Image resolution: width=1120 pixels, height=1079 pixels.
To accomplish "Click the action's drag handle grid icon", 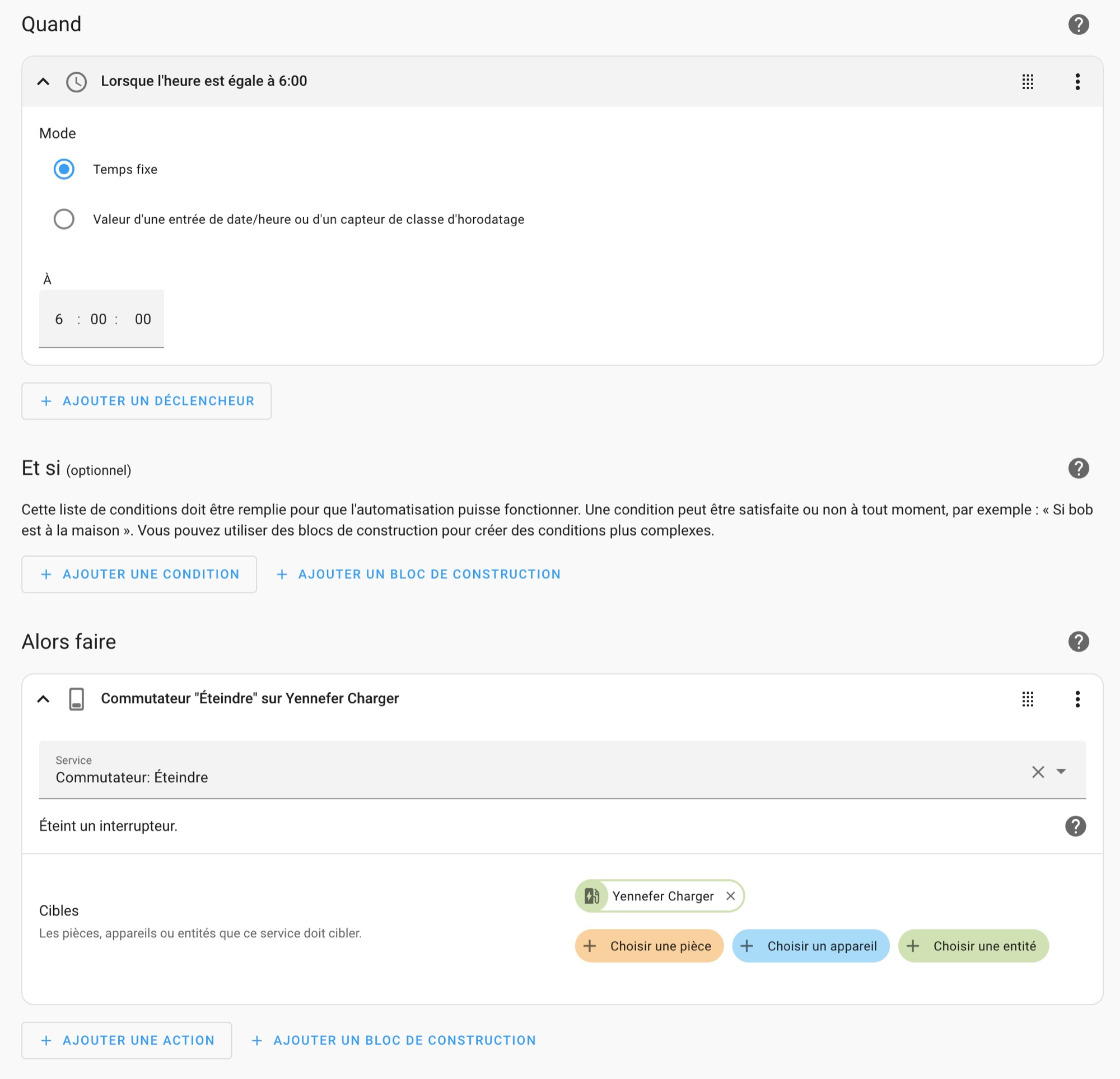I will click(1028, 698).
